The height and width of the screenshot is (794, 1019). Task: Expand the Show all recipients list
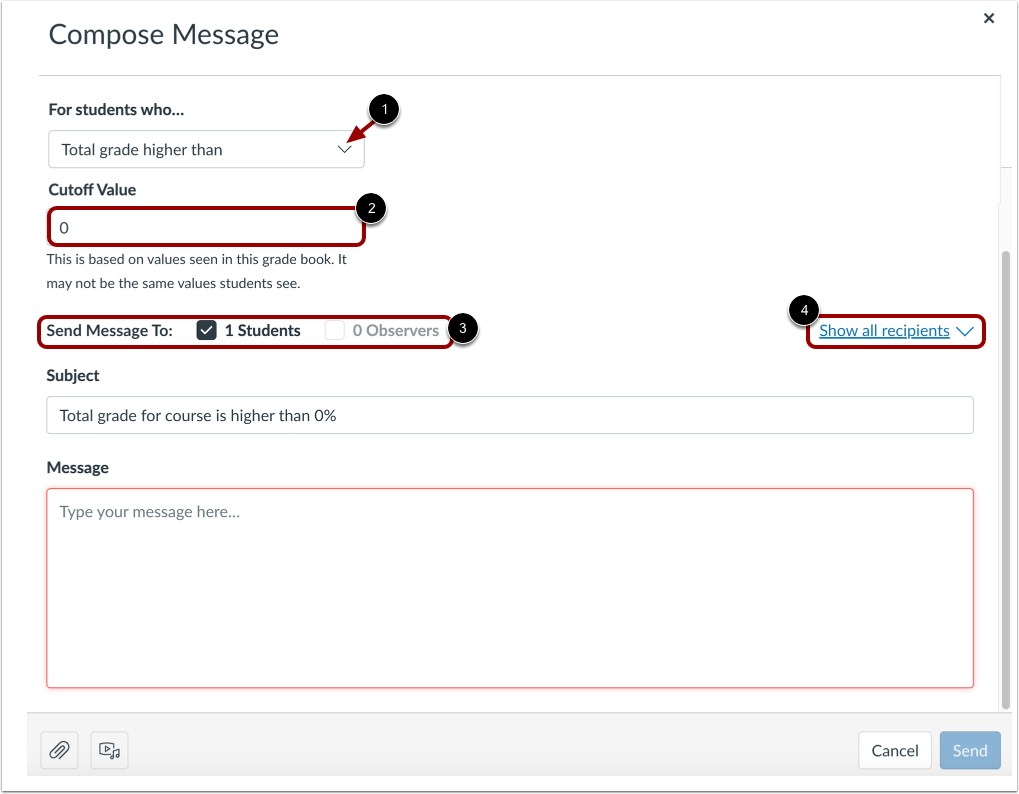tap(883, 330)
